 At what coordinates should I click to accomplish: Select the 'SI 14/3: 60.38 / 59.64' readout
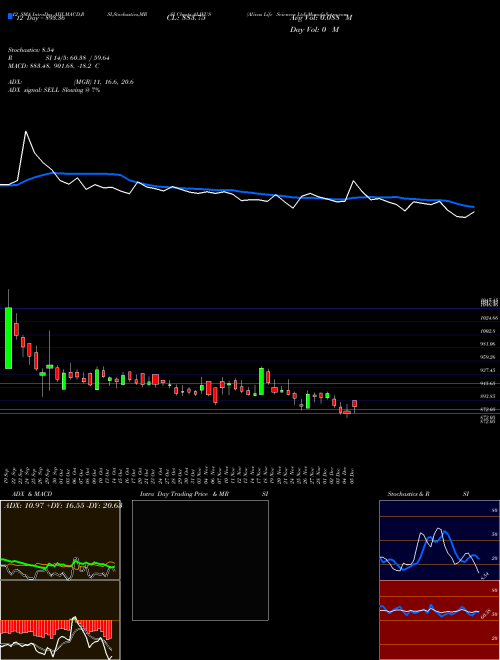pyautogui.click(x=75, y=58)
